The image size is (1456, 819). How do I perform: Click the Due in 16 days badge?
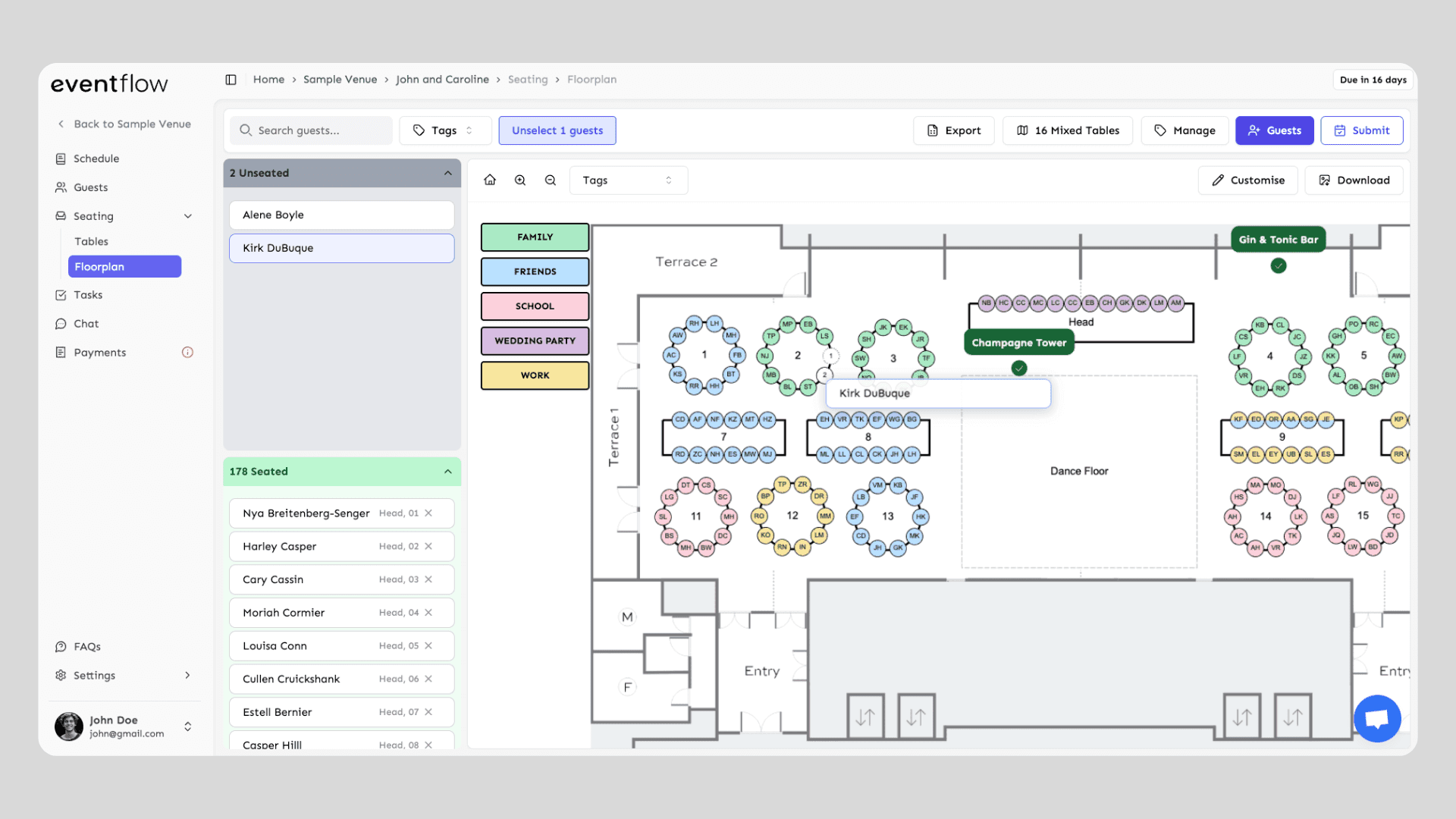[1373, 80]
